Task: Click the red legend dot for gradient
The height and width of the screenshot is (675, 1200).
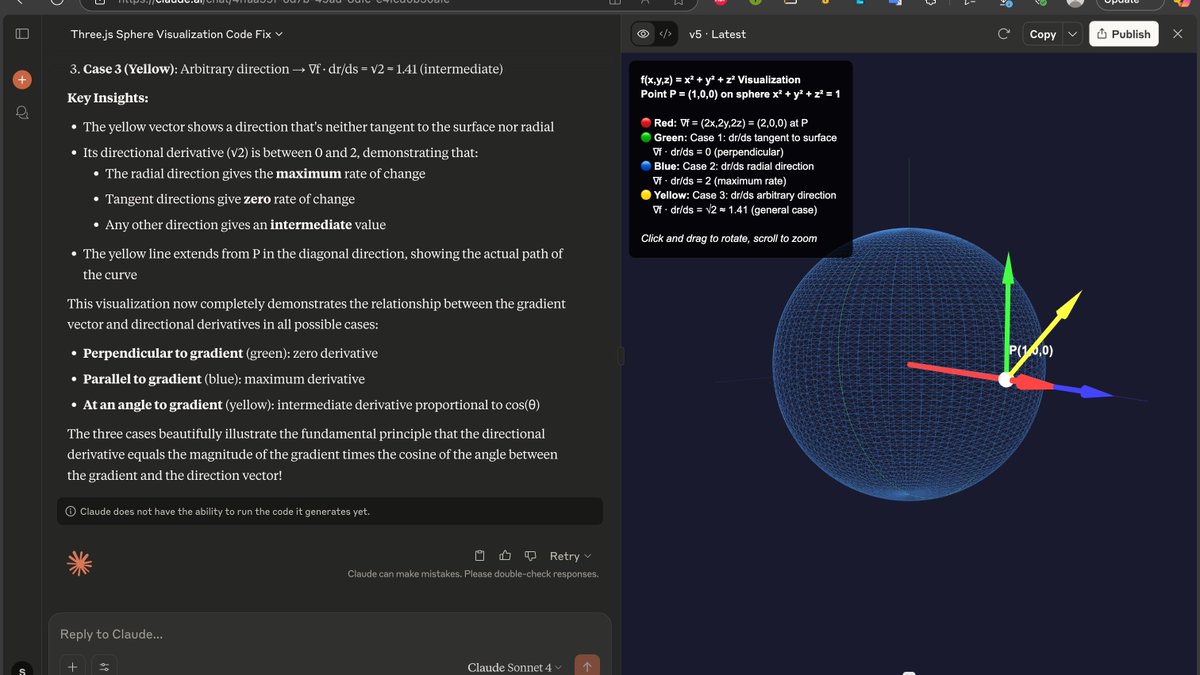Action: coord(646,123)
